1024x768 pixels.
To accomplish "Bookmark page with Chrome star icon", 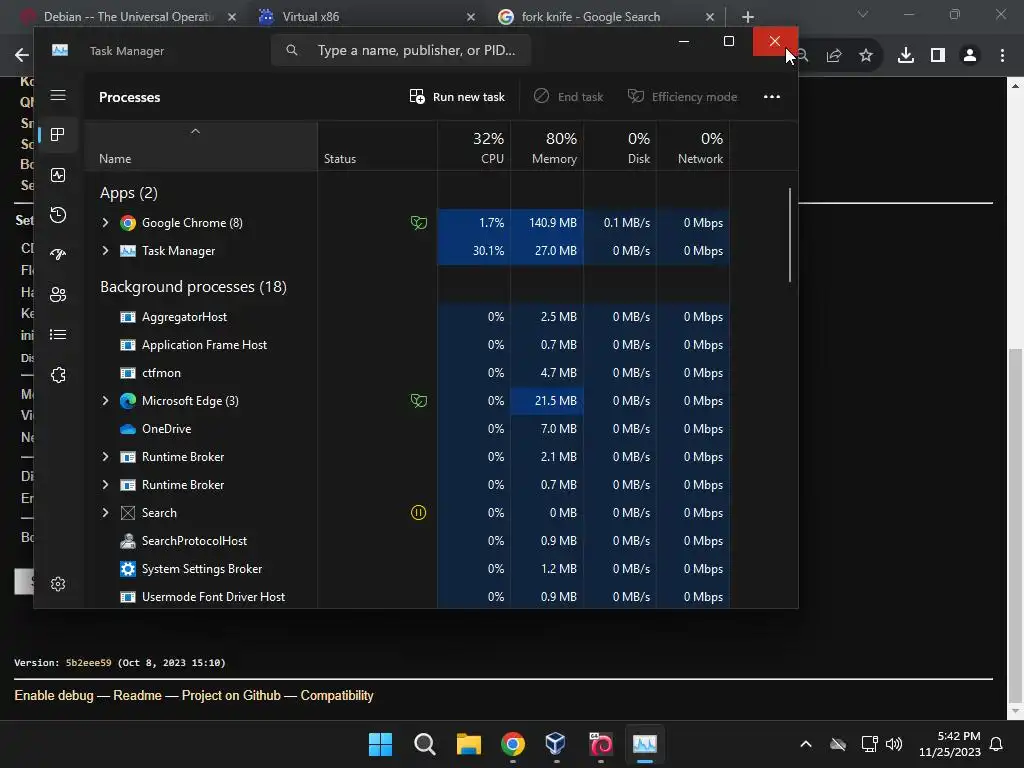I will point(866,56).
